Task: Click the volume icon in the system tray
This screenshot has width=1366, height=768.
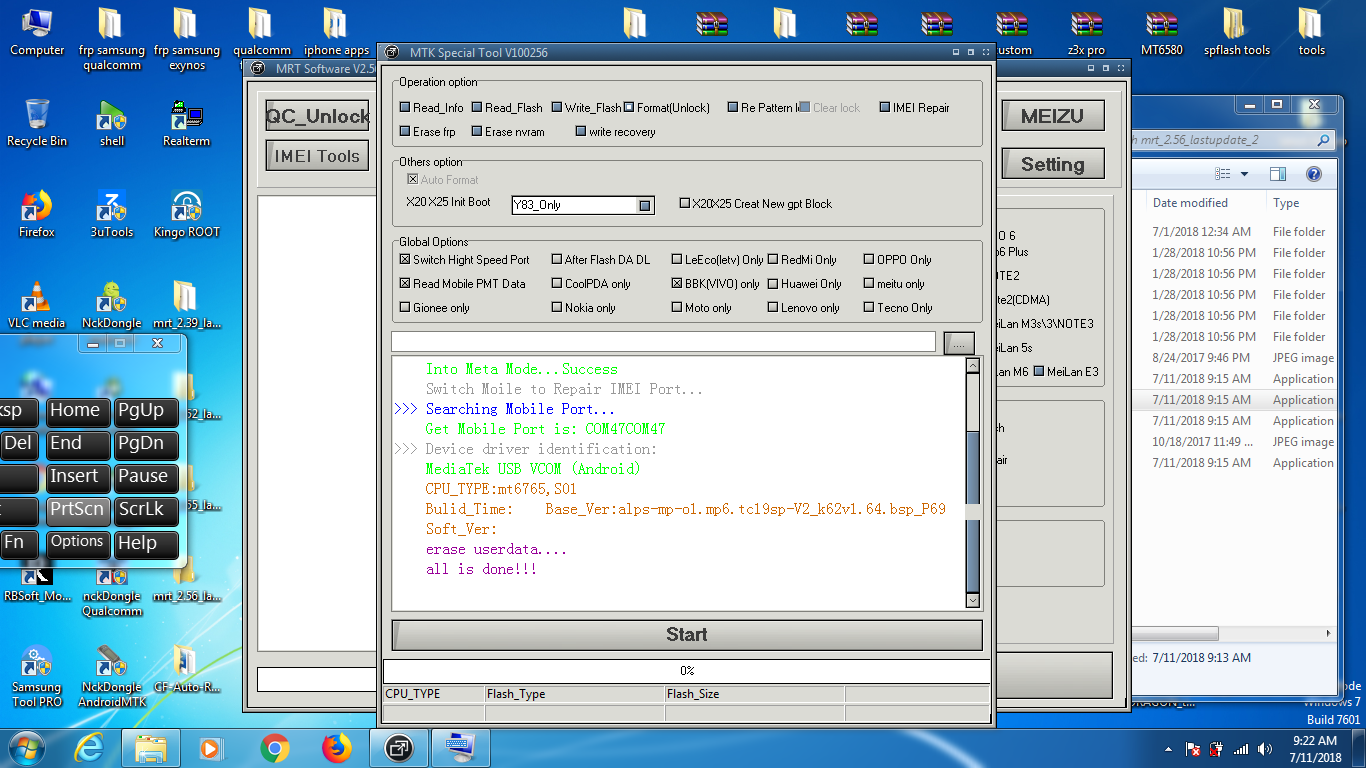Action: click(1265, 749)
